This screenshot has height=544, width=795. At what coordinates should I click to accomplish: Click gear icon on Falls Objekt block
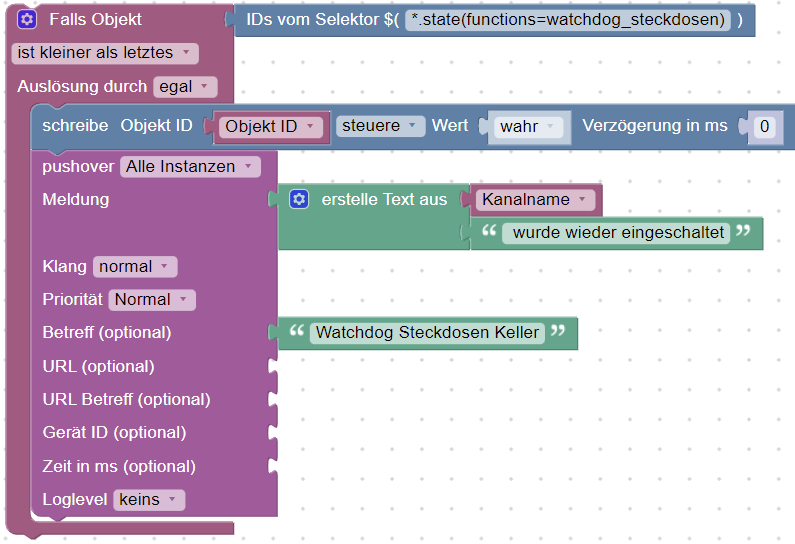tap(27, 20)
